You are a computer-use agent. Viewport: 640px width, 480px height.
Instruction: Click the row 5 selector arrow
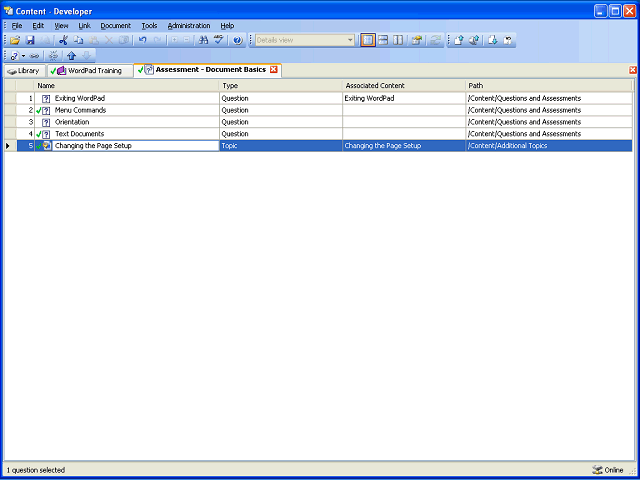8,146
